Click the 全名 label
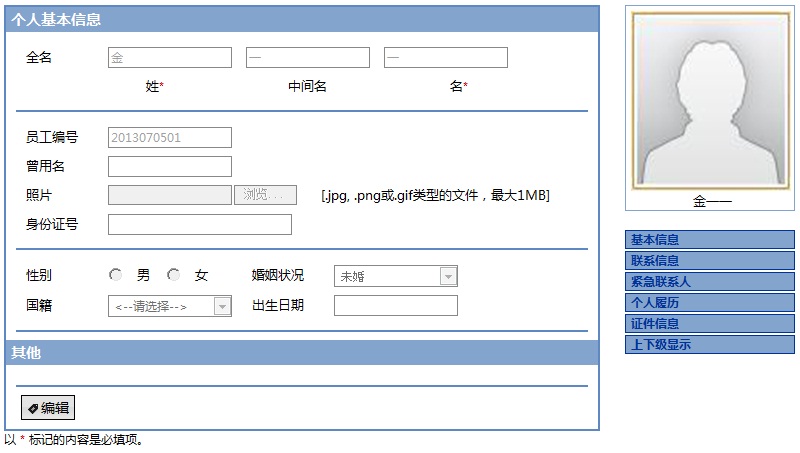Screen dimensions: 800x453 39,57
